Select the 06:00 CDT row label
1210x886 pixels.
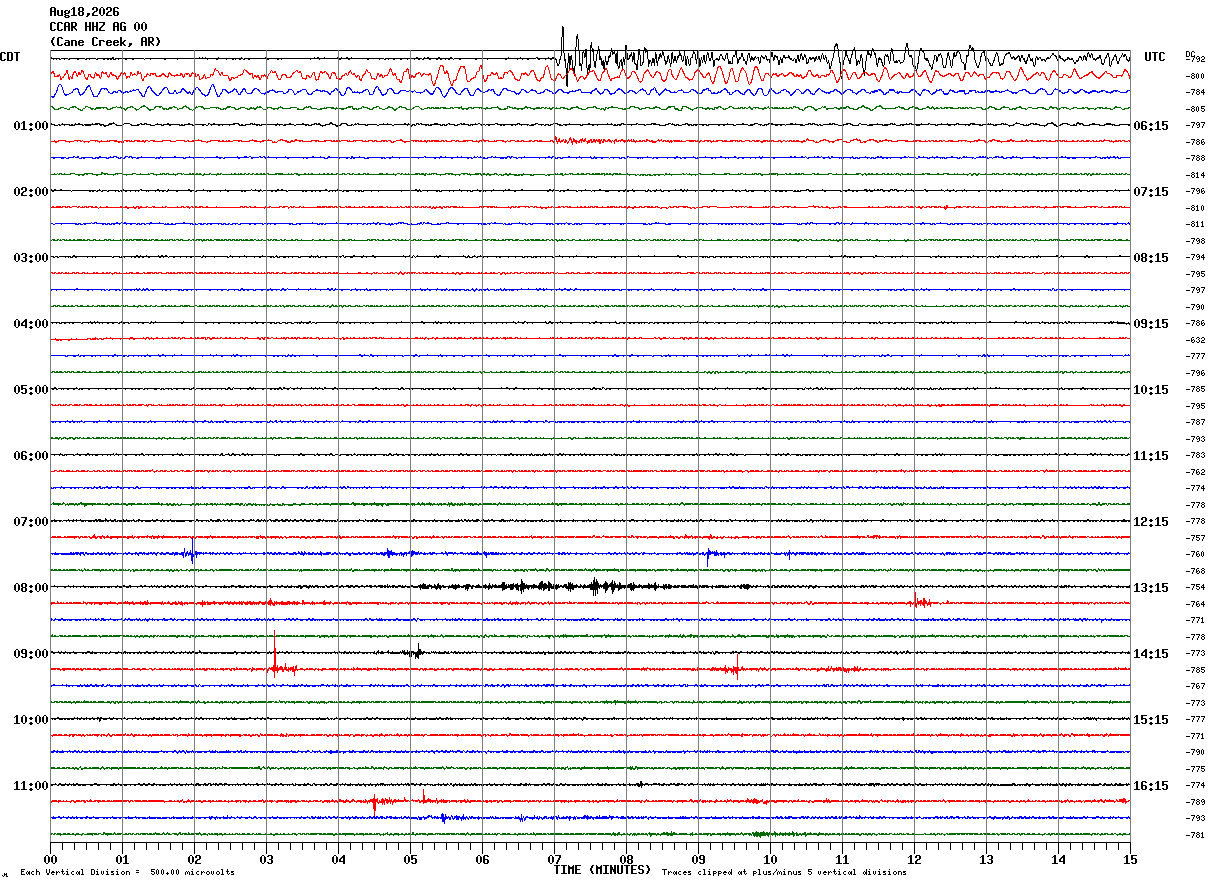pos(31,456)
